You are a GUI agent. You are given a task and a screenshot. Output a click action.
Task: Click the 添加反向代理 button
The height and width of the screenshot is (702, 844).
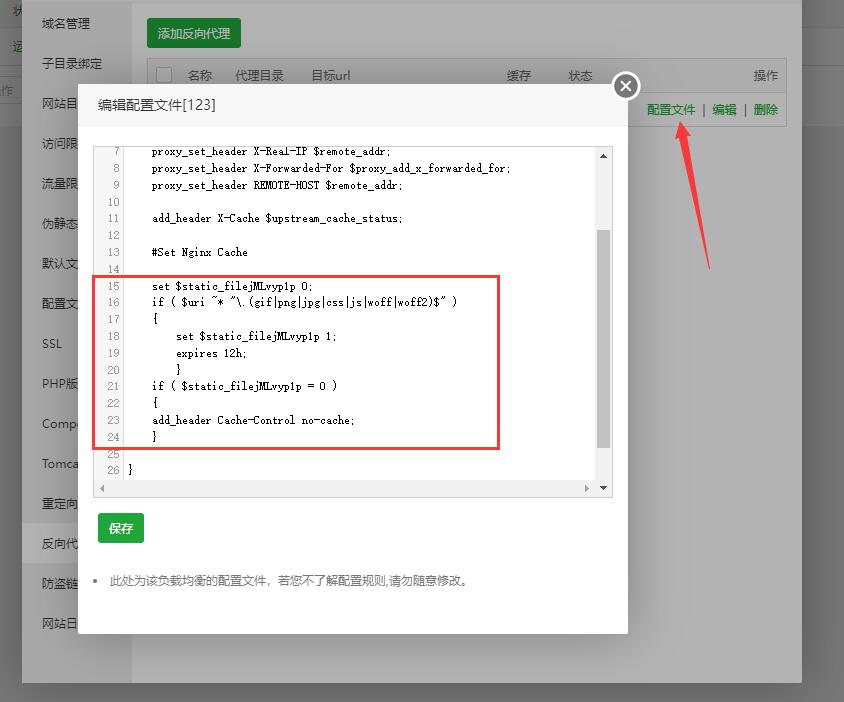(x=194, y=33)
